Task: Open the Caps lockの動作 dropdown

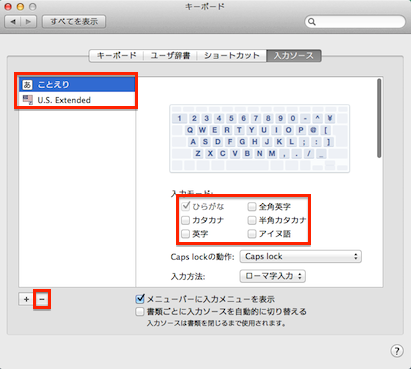Action: tap(300, 256)
